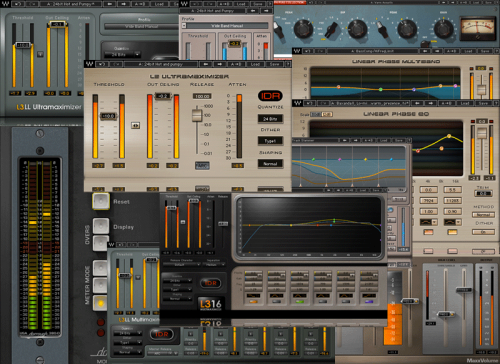
Task: Go to previous preset in L2 Ultramaximizer
Action: [206, 64]
